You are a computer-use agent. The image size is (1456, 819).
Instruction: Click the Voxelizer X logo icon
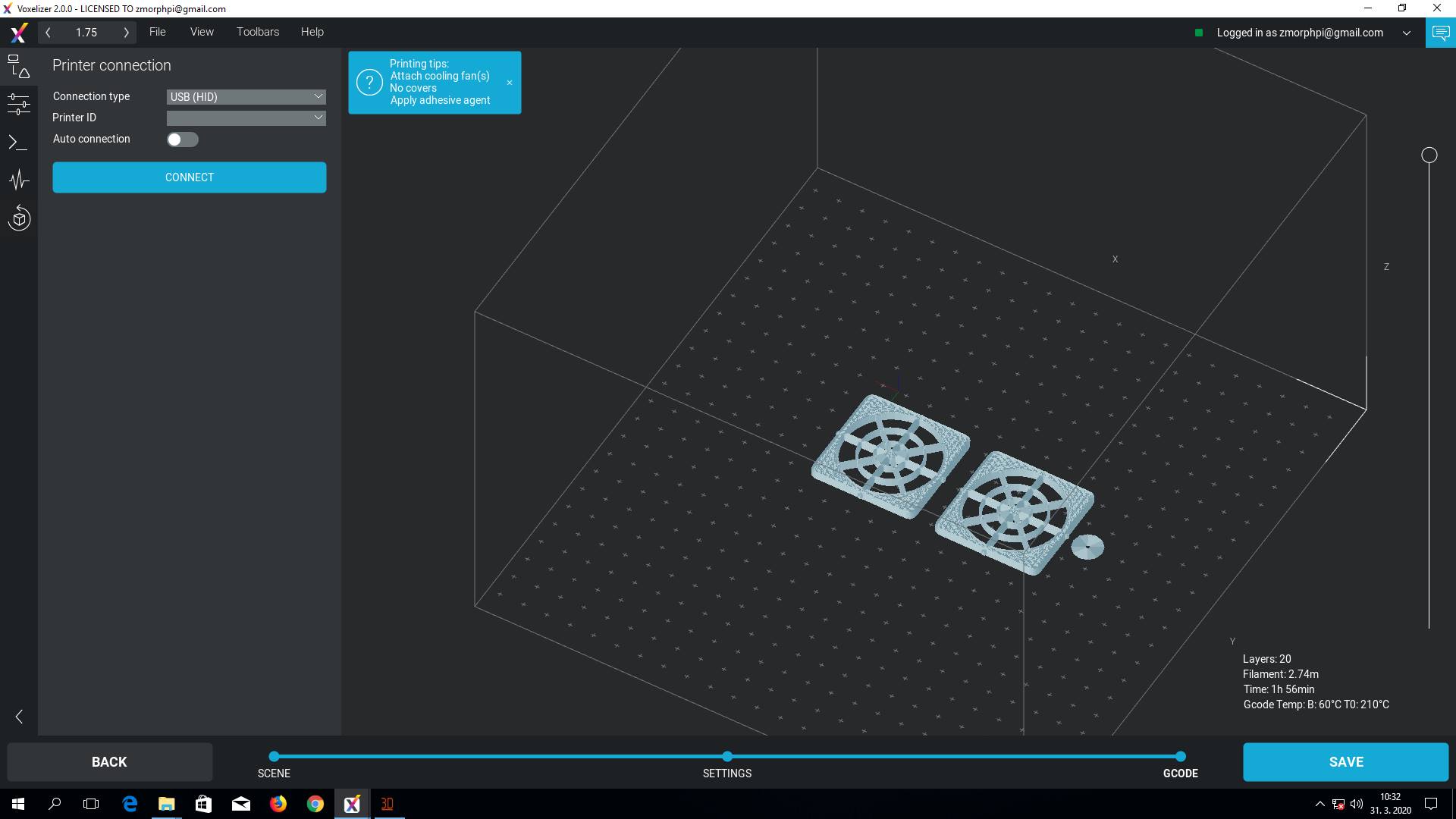[19, 33]
